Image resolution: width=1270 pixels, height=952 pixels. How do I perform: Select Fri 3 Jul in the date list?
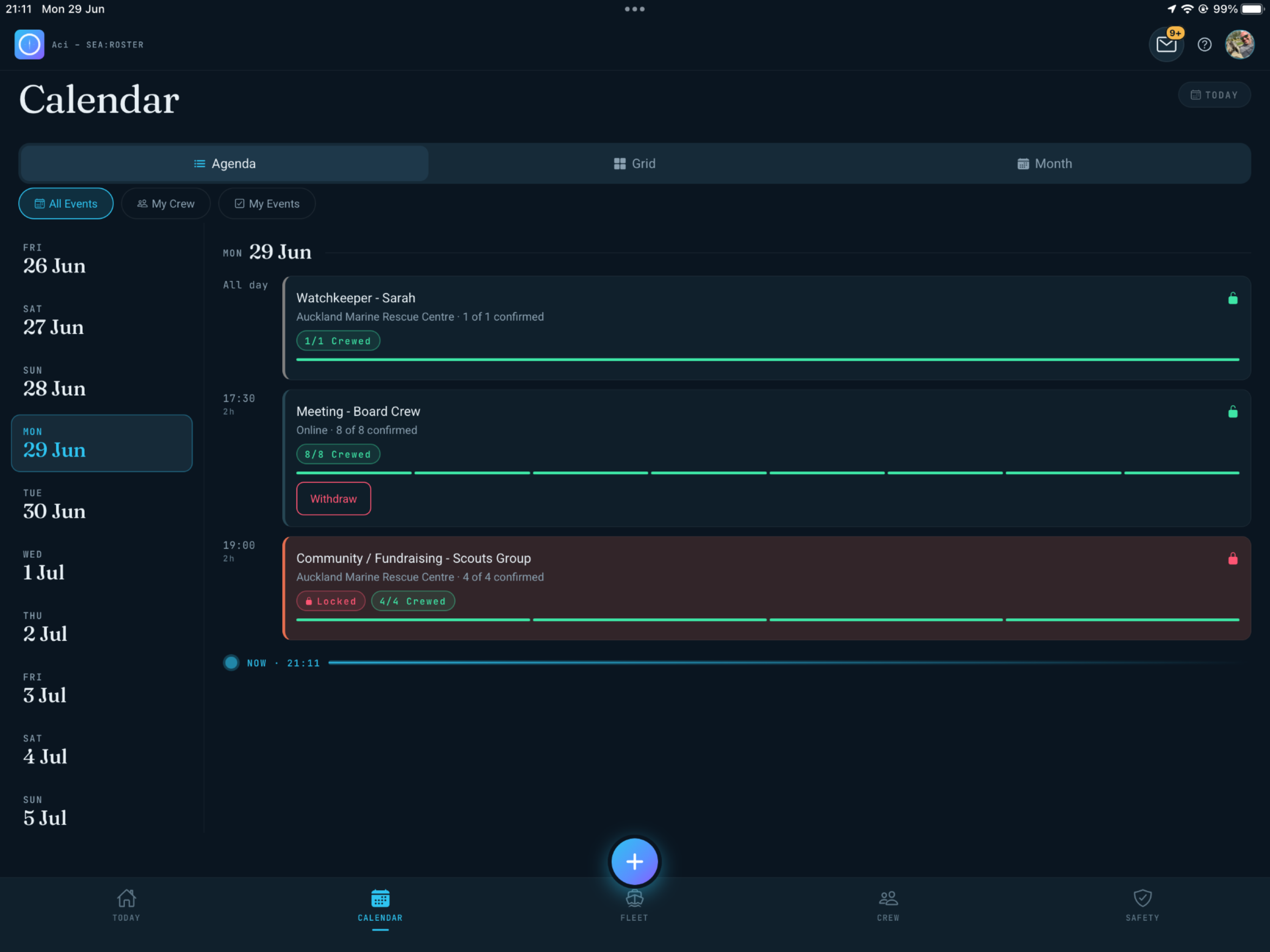(x=102, y=689)
